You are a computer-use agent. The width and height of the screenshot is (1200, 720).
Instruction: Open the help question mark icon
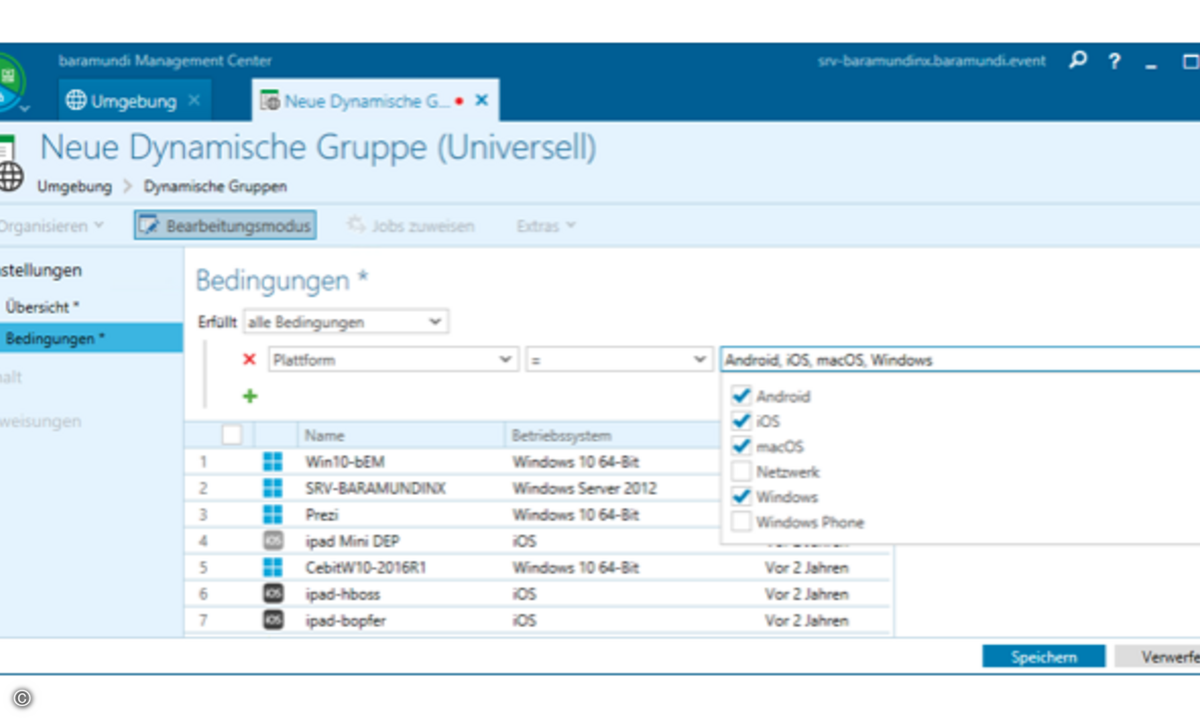1114,62
